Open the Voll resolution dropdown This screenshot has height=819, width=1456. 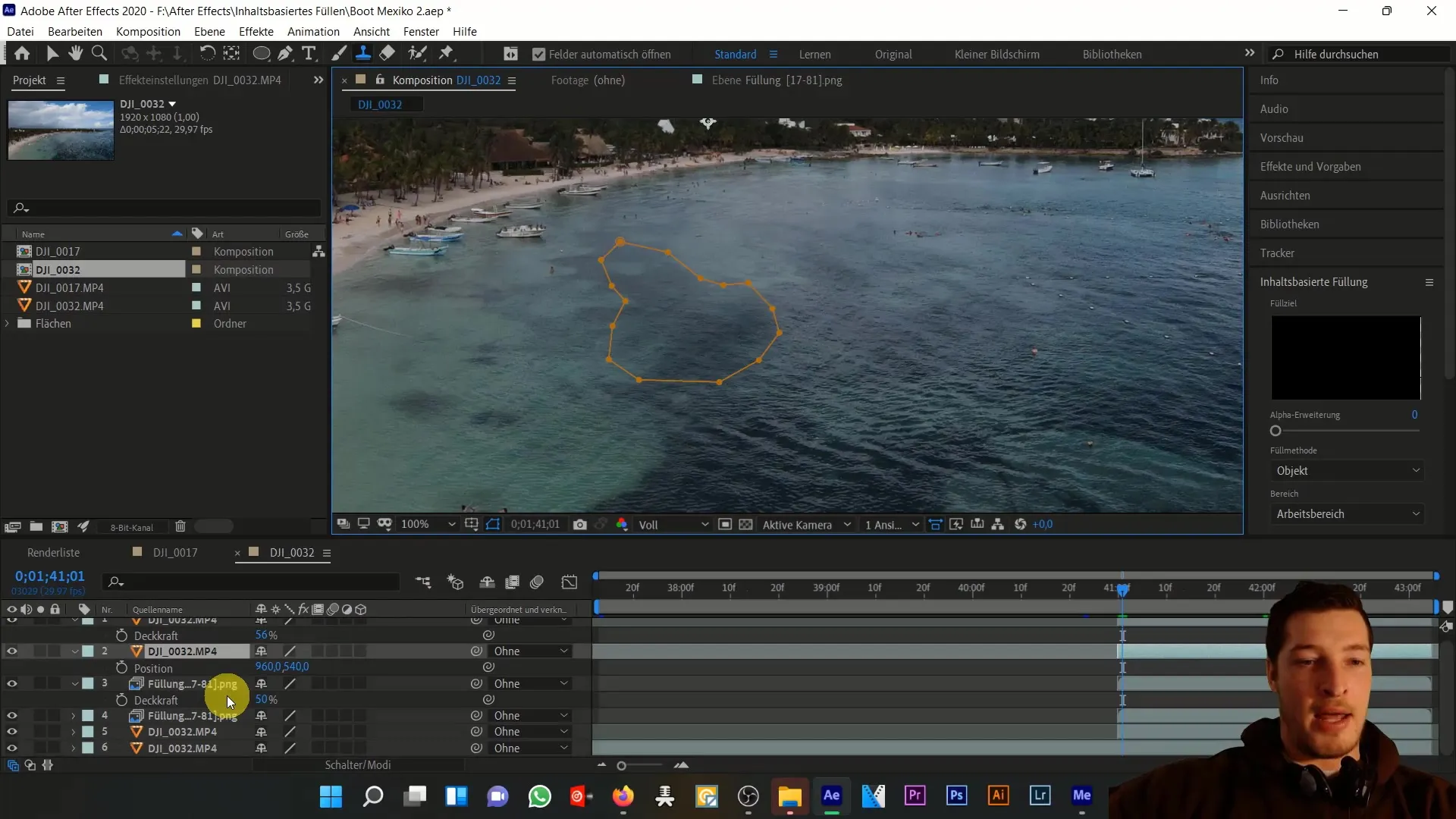[x=673, y=525]
